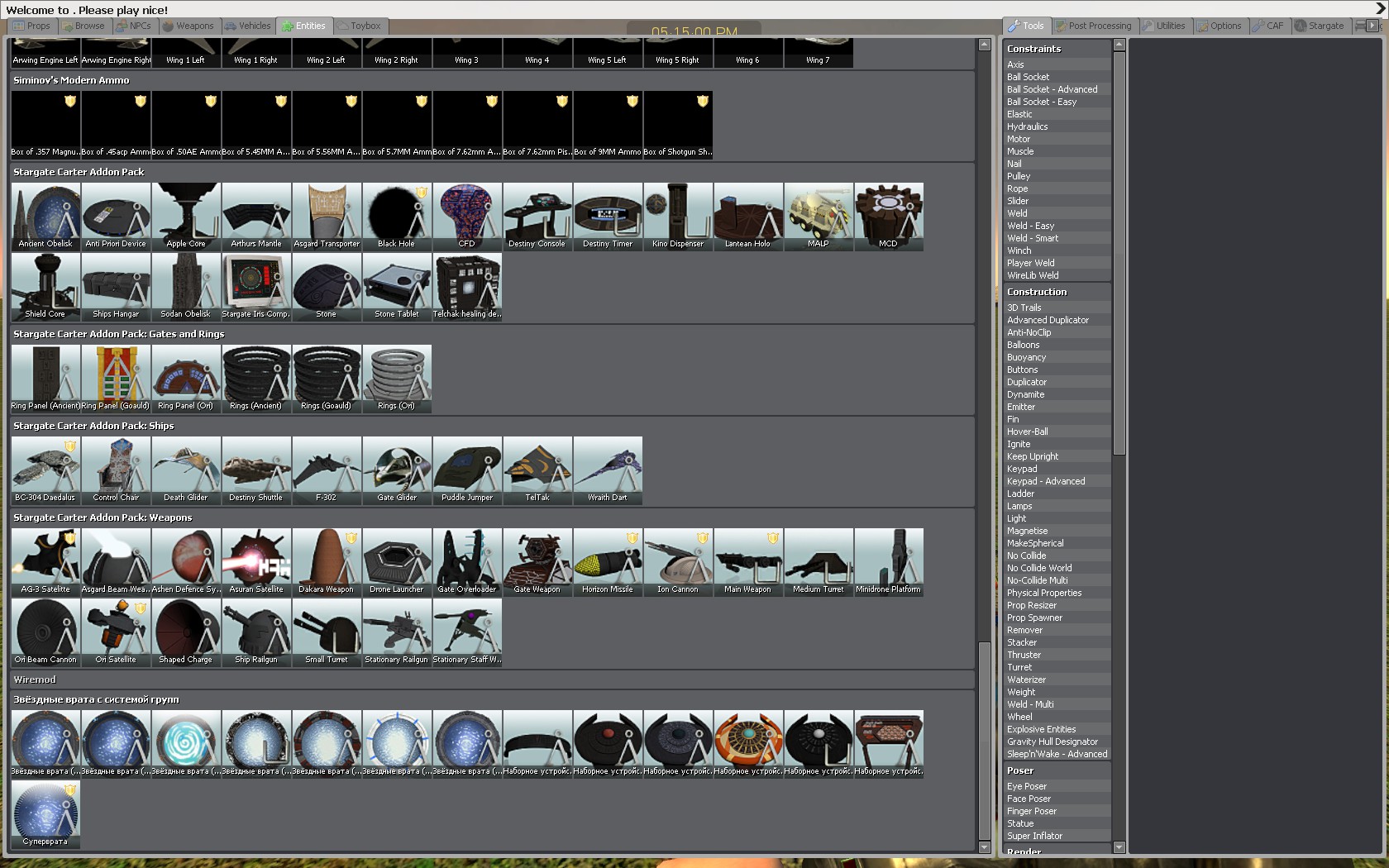
Task: Spawn the Ancient Obelisk entity
Action: (45, 215)
